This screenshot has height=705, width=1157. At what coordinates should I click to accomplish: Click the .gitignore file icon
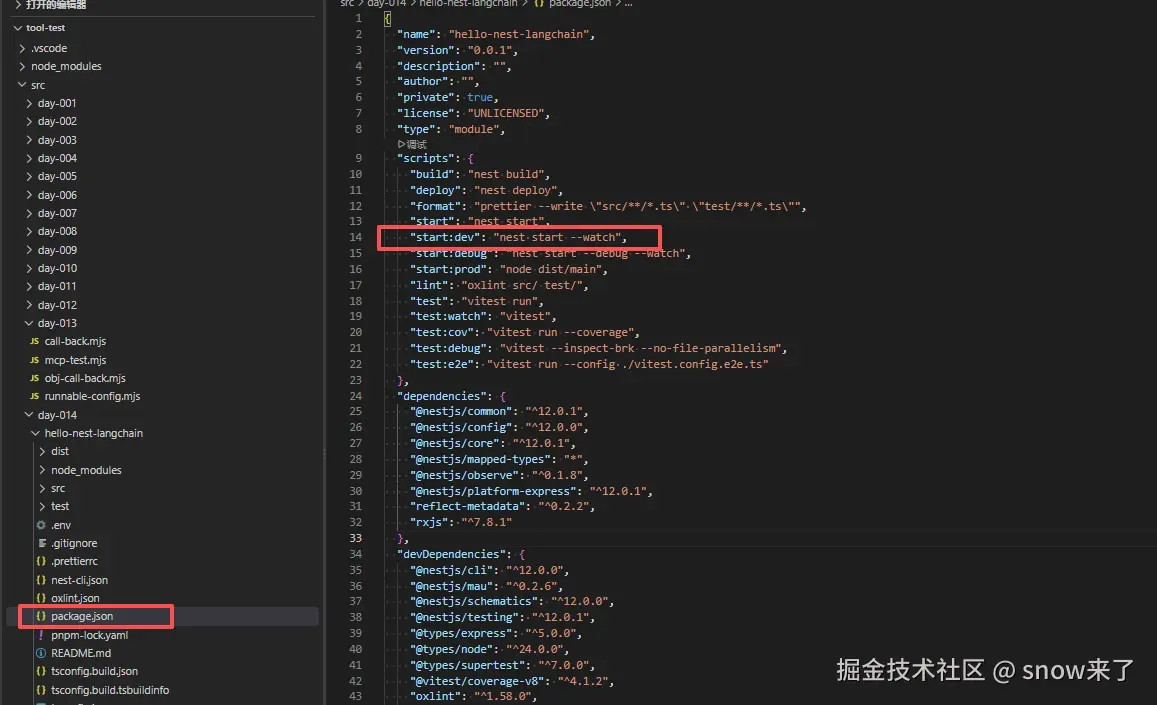(x=41, y=543)
